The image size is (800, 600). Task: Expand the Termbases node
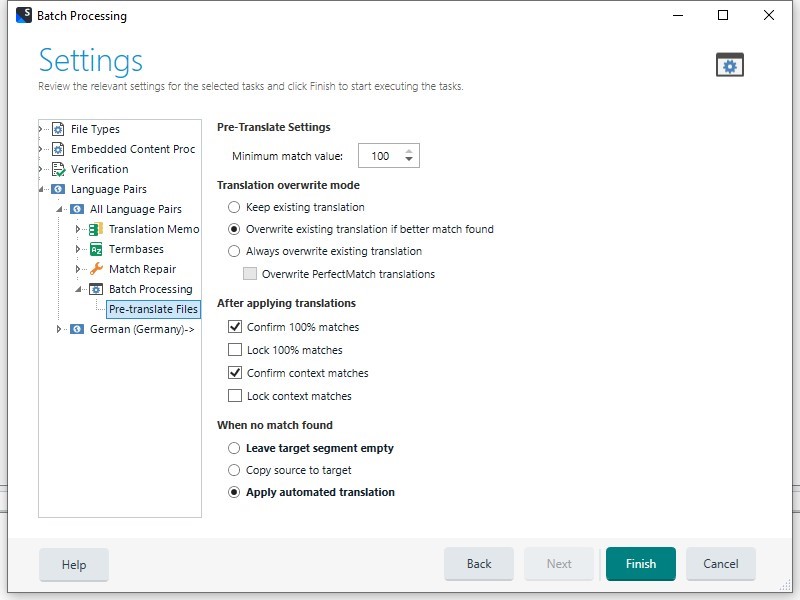pyautogui.click(x=78, y=249)
